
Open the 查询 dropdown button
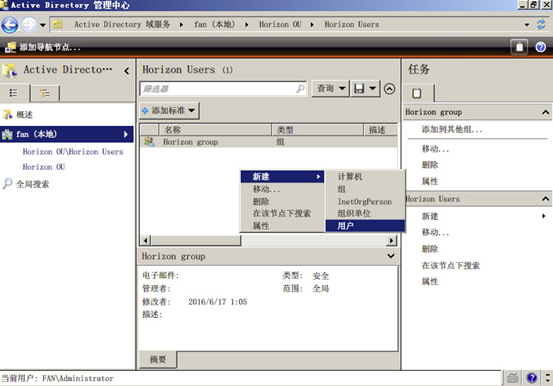click(330, 88)
